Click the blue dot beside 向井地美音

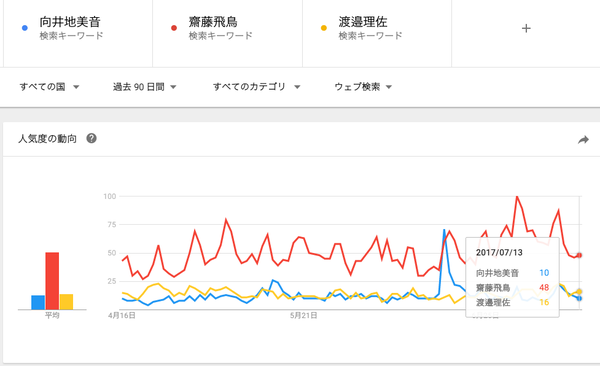click(25, 28)
